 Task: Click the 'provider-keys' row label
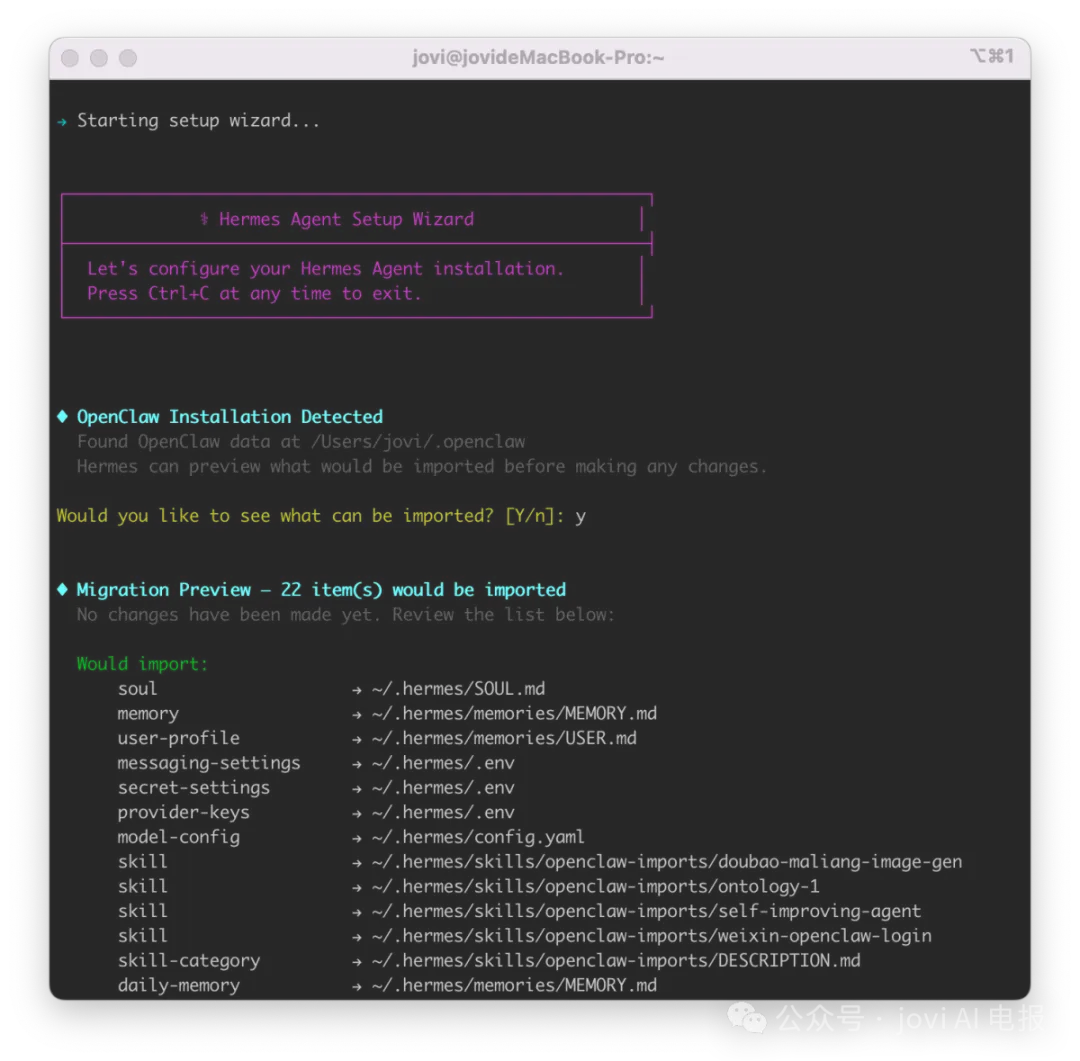(x=183, y=813)
